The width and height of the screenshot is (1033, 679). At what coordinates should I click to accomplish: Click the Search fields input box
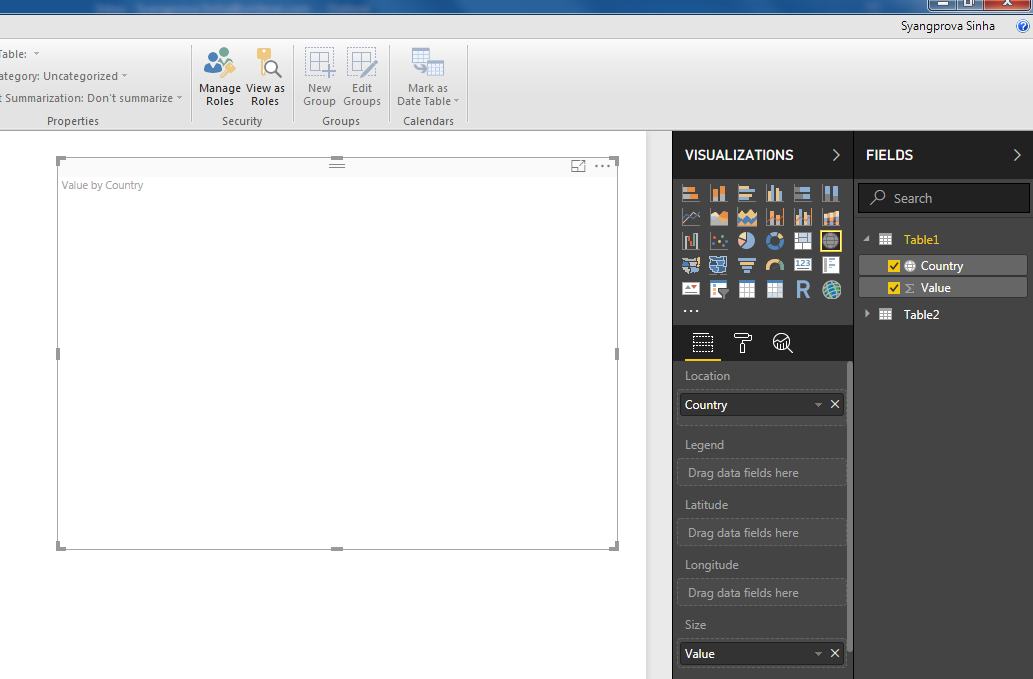tap(943, 198)
